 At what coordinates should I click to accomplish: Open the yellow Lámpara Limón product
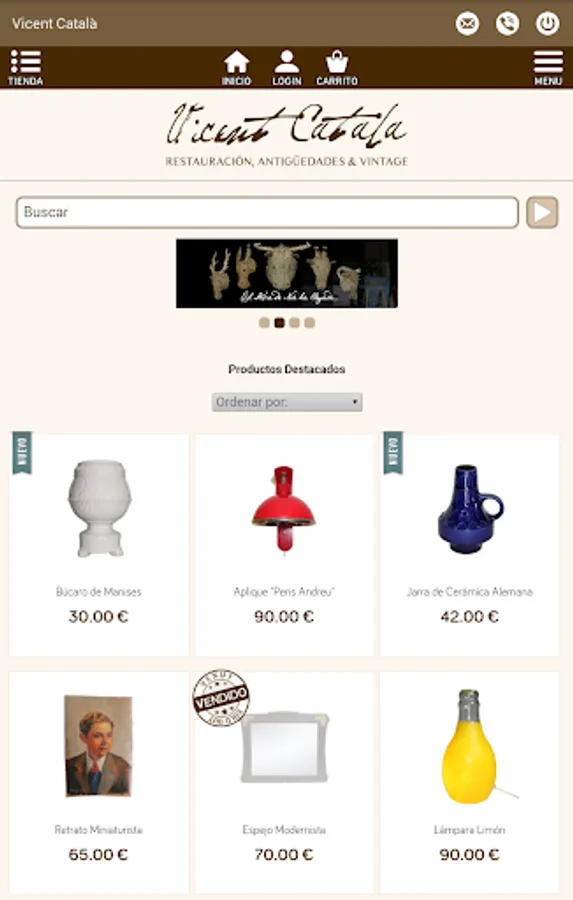[470, 782]
